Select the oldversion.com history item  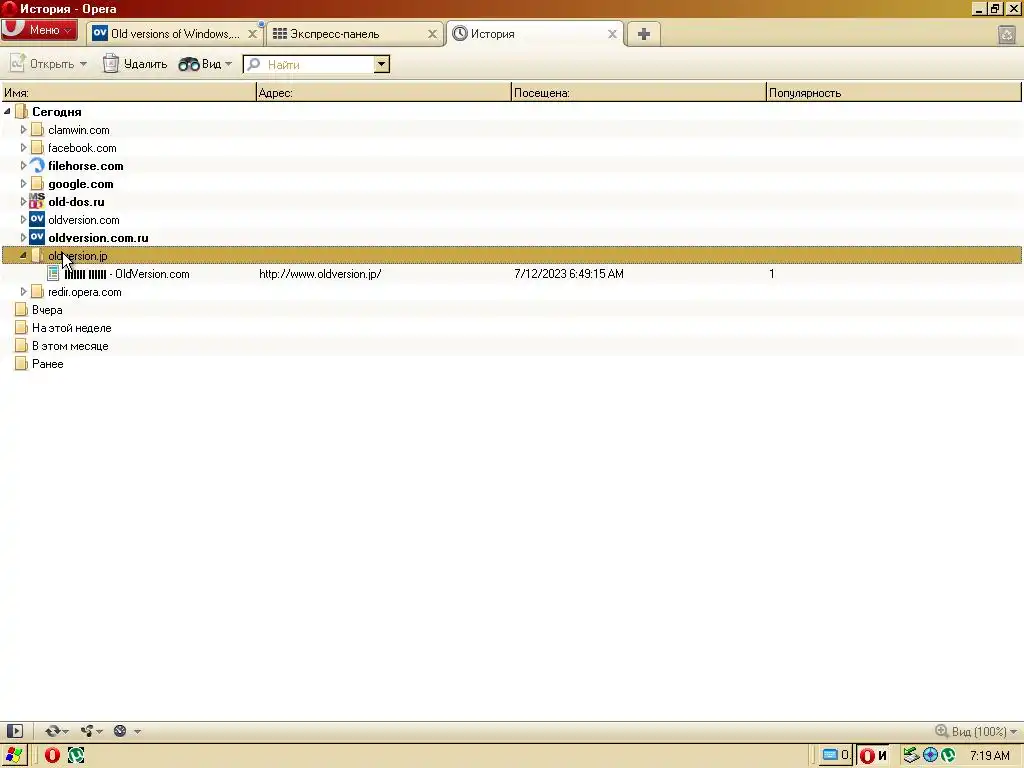point(84,219)
